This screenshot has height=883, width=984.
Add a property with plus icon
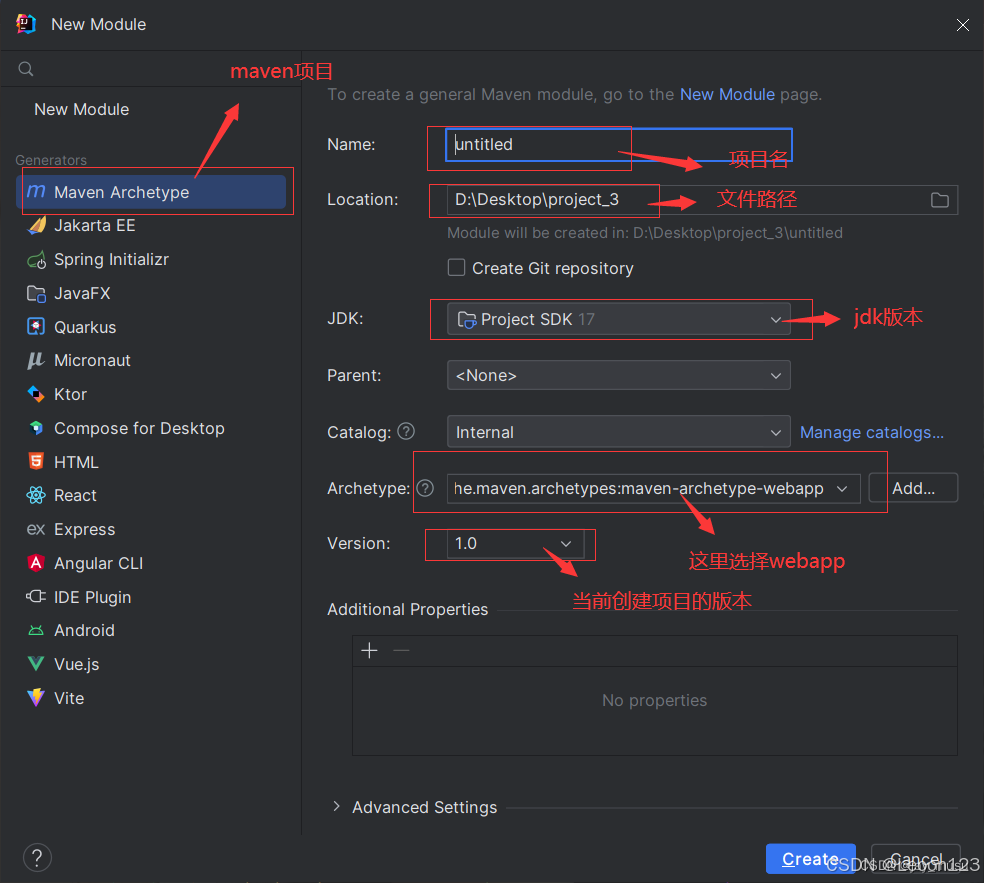coord(370,651)
